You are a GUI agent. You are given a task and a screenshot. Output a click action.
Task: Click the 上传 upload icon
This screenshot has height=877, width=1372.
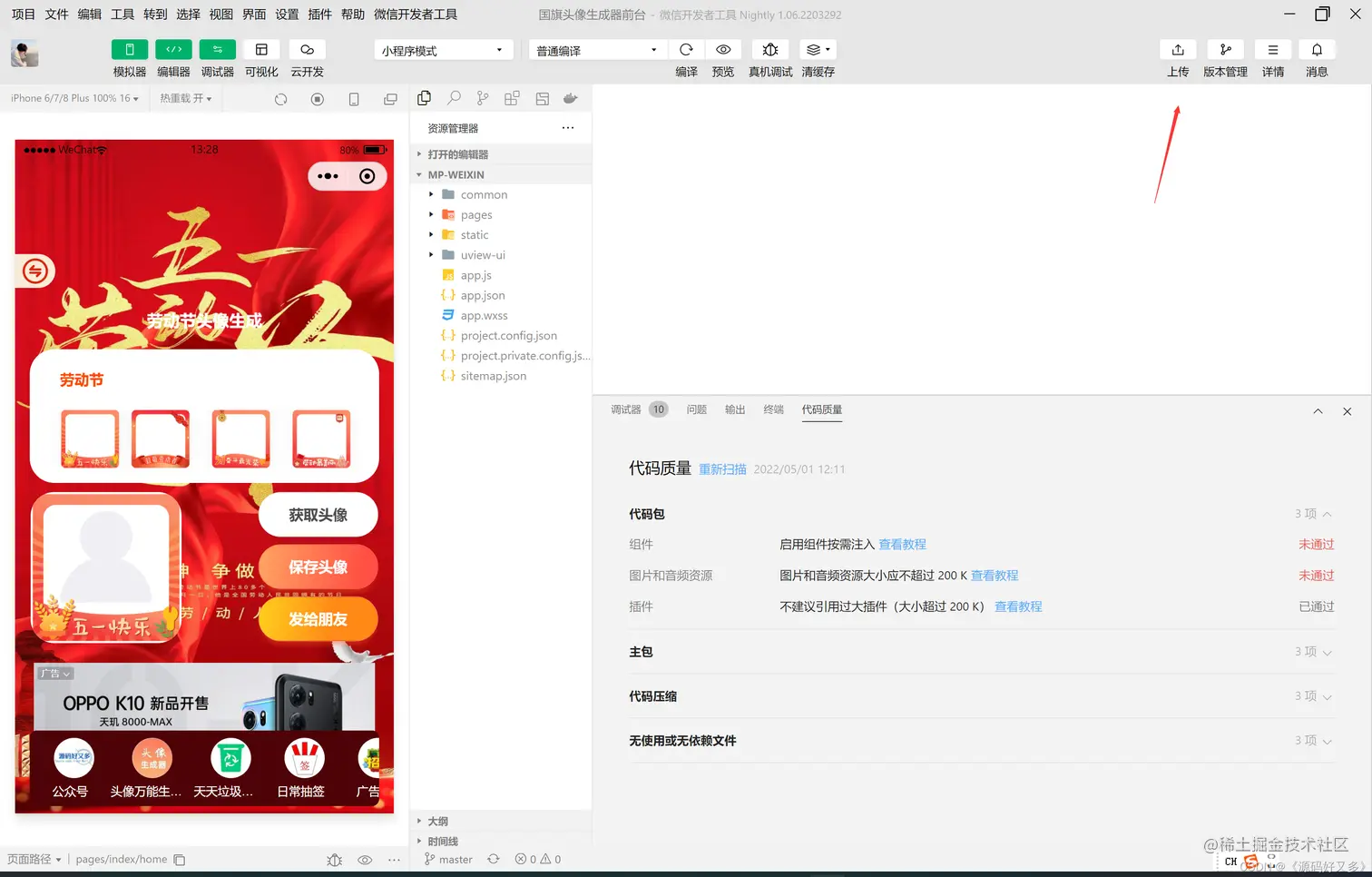(1177, 49)
